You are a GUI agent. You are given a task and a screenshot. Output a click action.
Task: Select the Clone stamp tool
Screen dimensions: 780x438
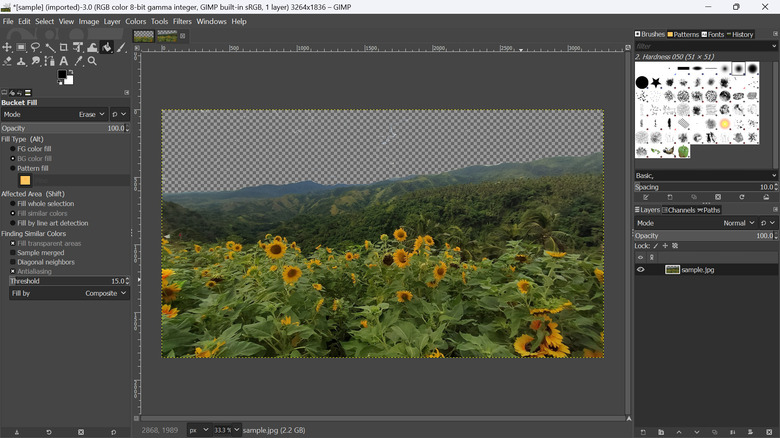(21, 61)
